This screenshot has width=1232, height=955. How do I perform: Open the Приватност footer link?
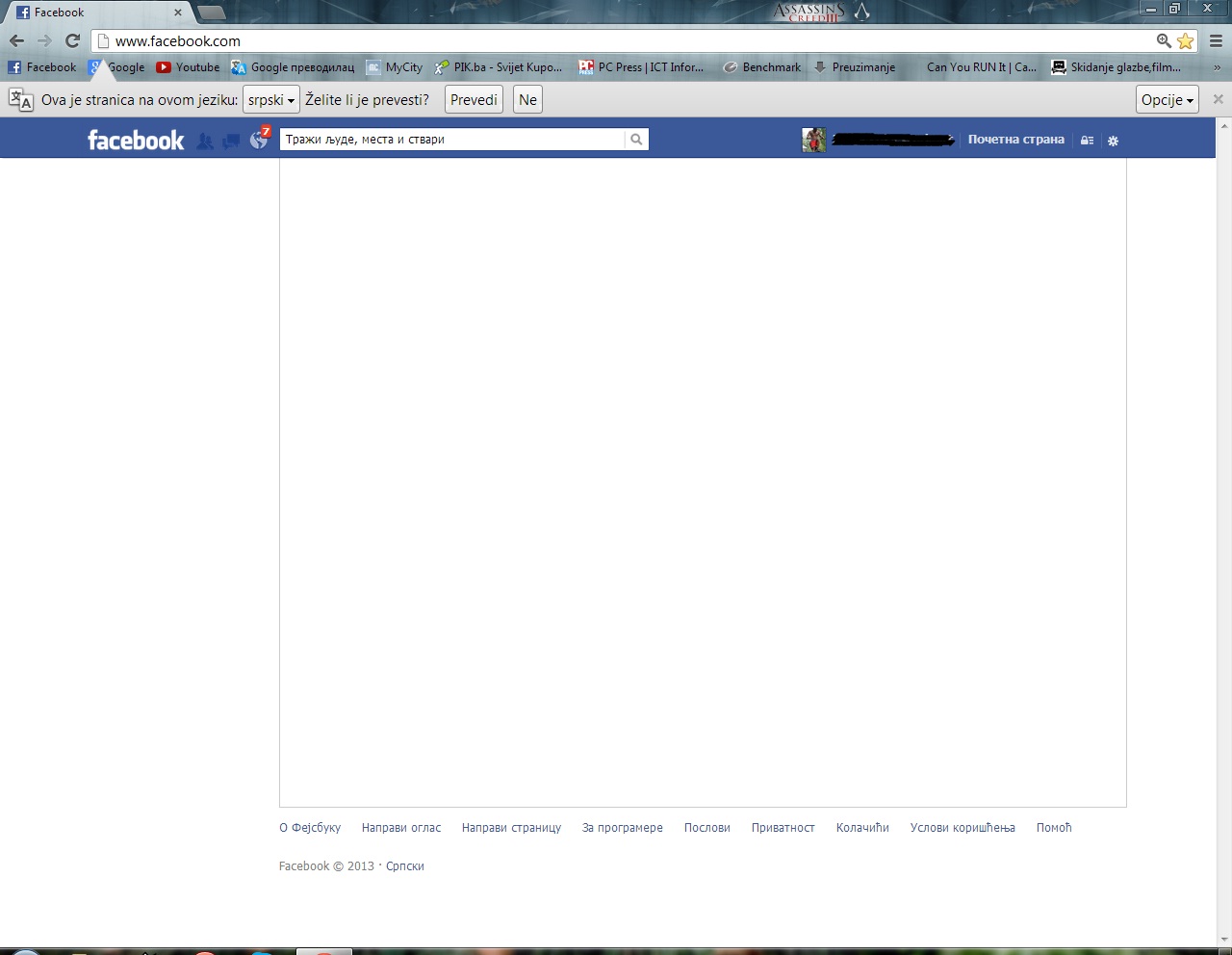783,828
